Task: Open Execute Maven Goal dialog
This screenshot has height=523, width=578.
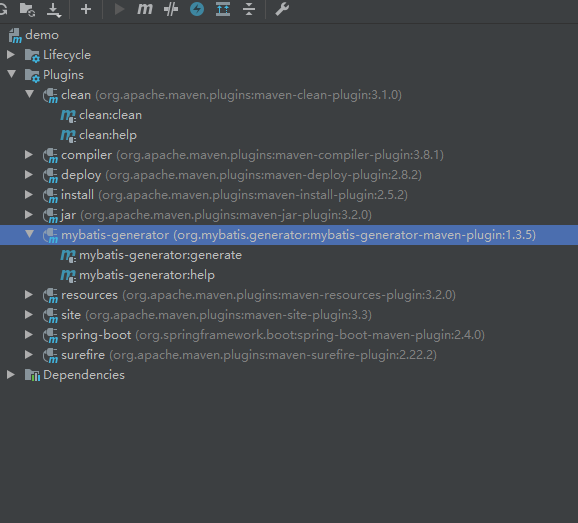Action: (x=145, y=9)
